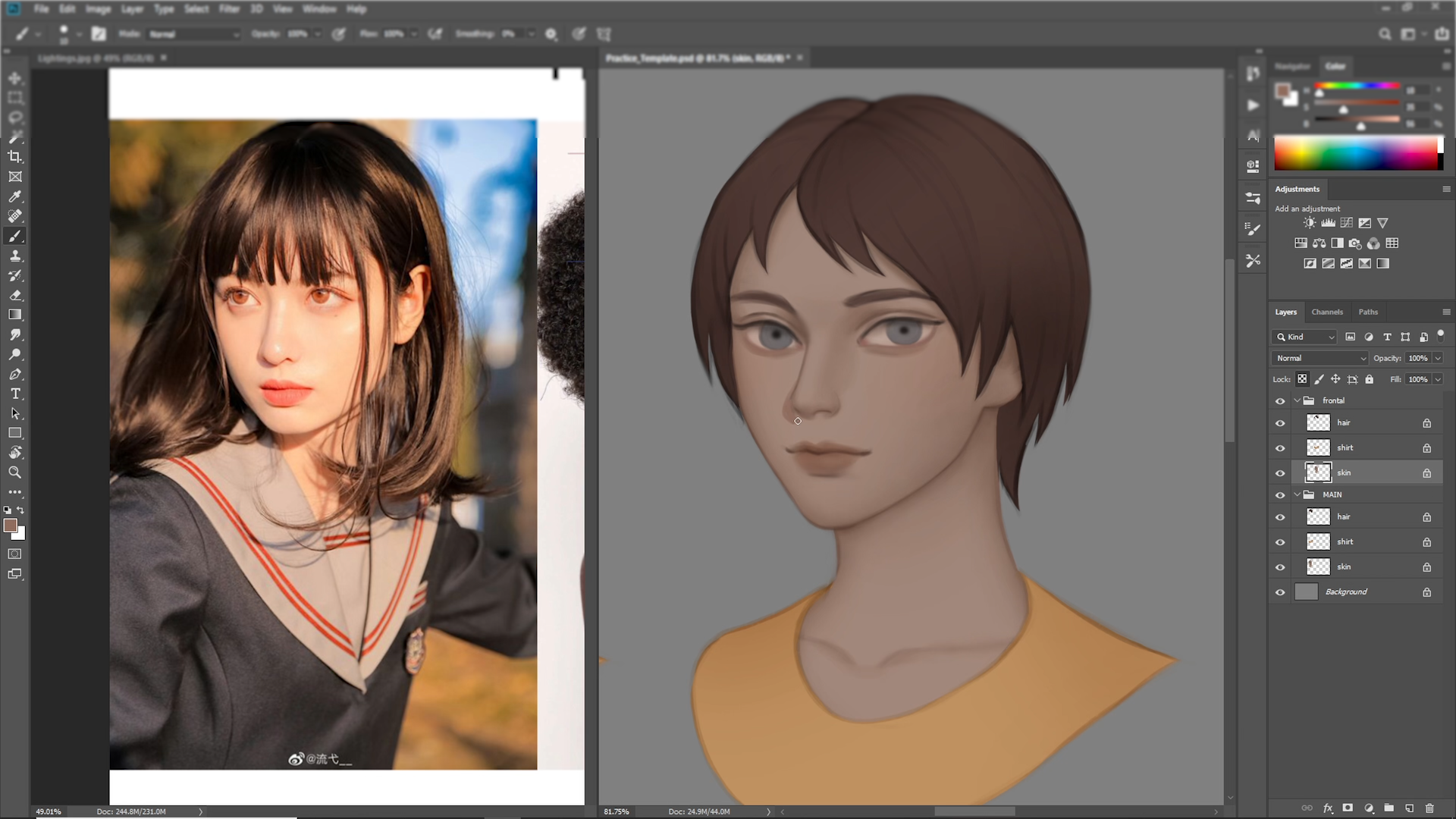Switch to the Channels tab
1456x819 pixels.
(x=1327, y=312)
